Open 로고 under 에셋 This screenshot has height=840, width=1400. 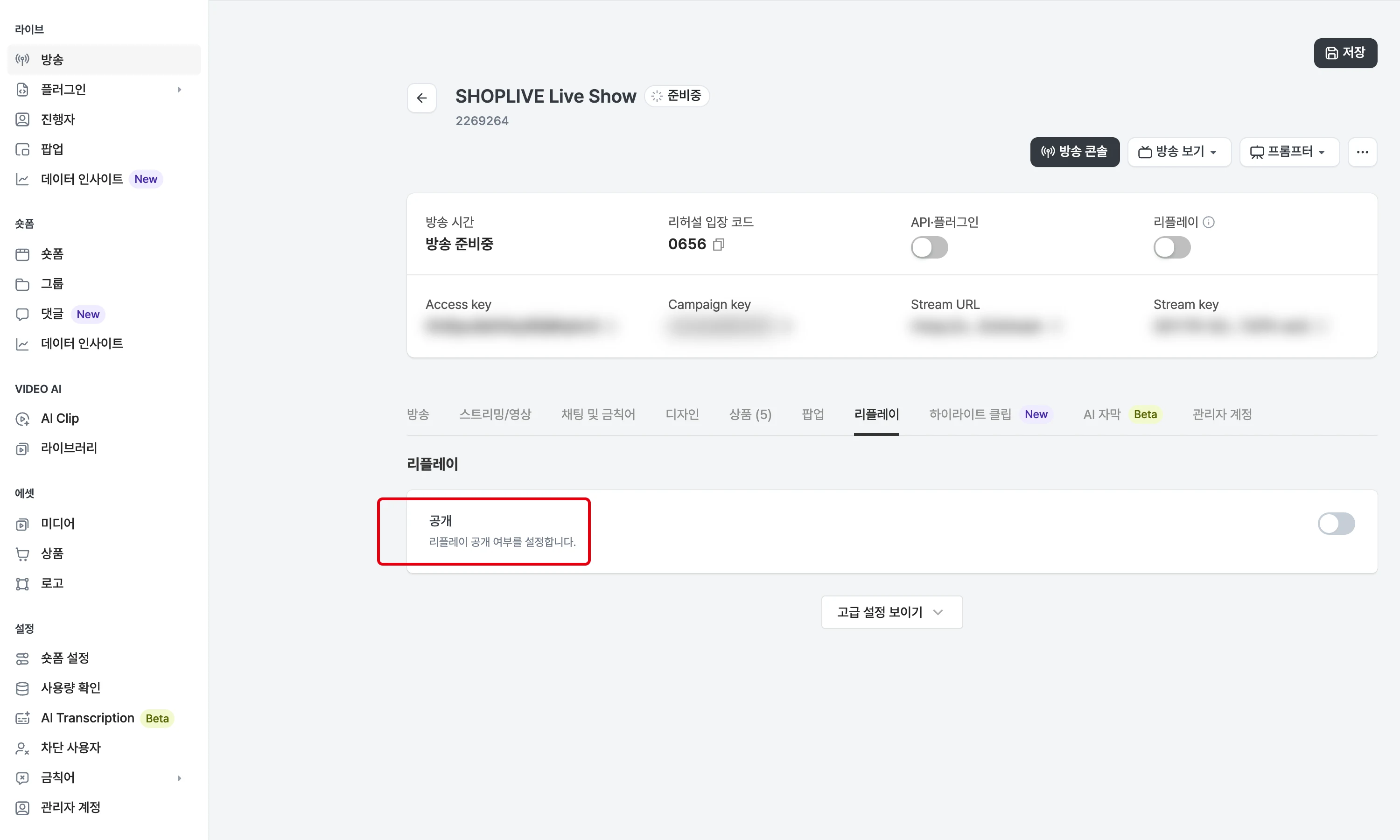pyautogui.click(x=104, y=584)
